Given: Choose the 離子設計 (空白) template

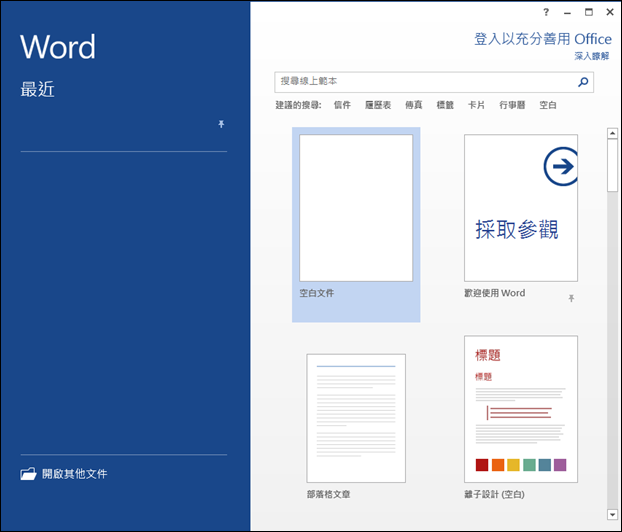Looking at the screenshot, I should 521,409.
